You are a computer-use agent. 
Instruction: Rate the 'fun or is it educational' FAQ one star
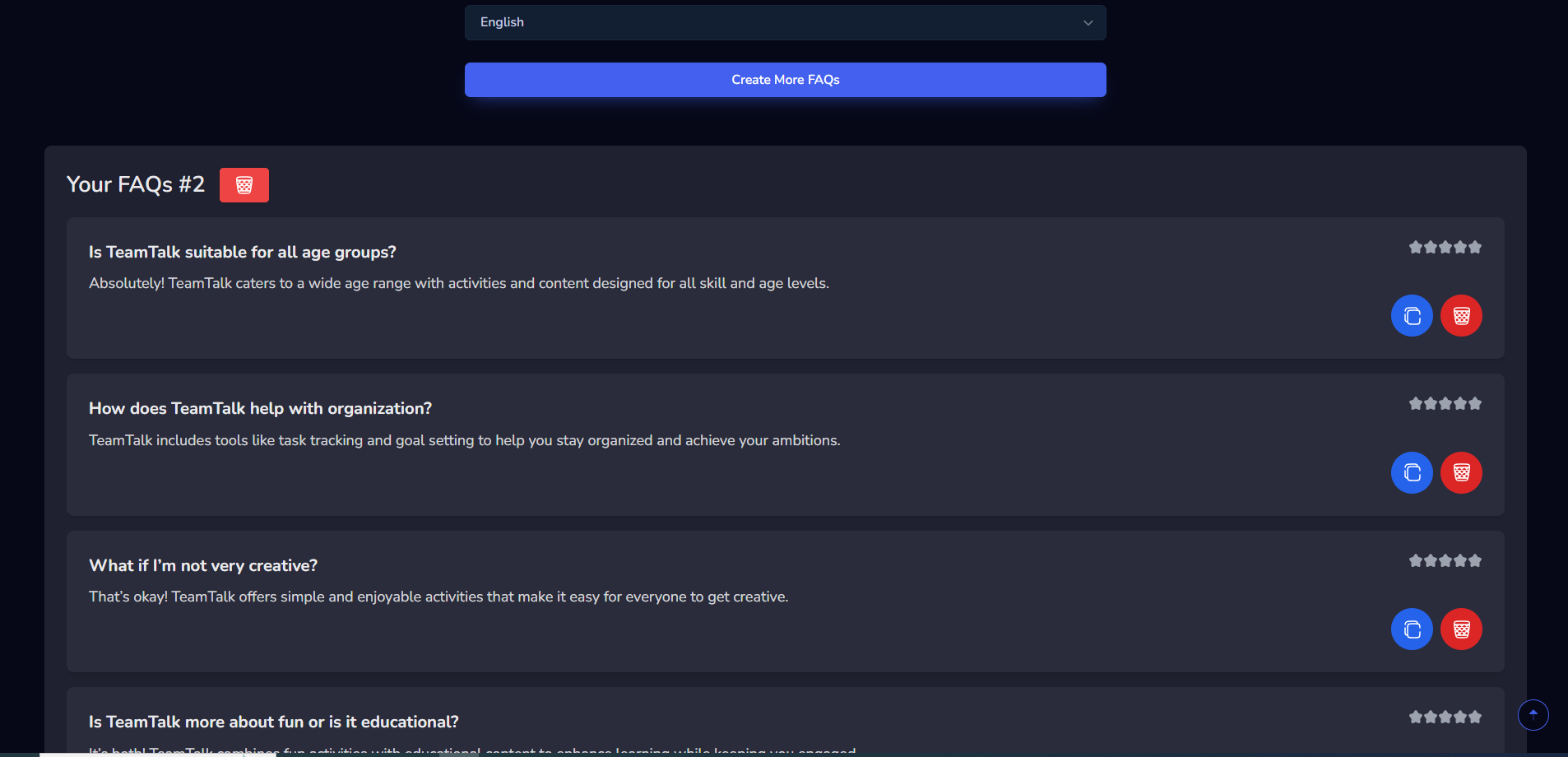[x=1416, y=717]
